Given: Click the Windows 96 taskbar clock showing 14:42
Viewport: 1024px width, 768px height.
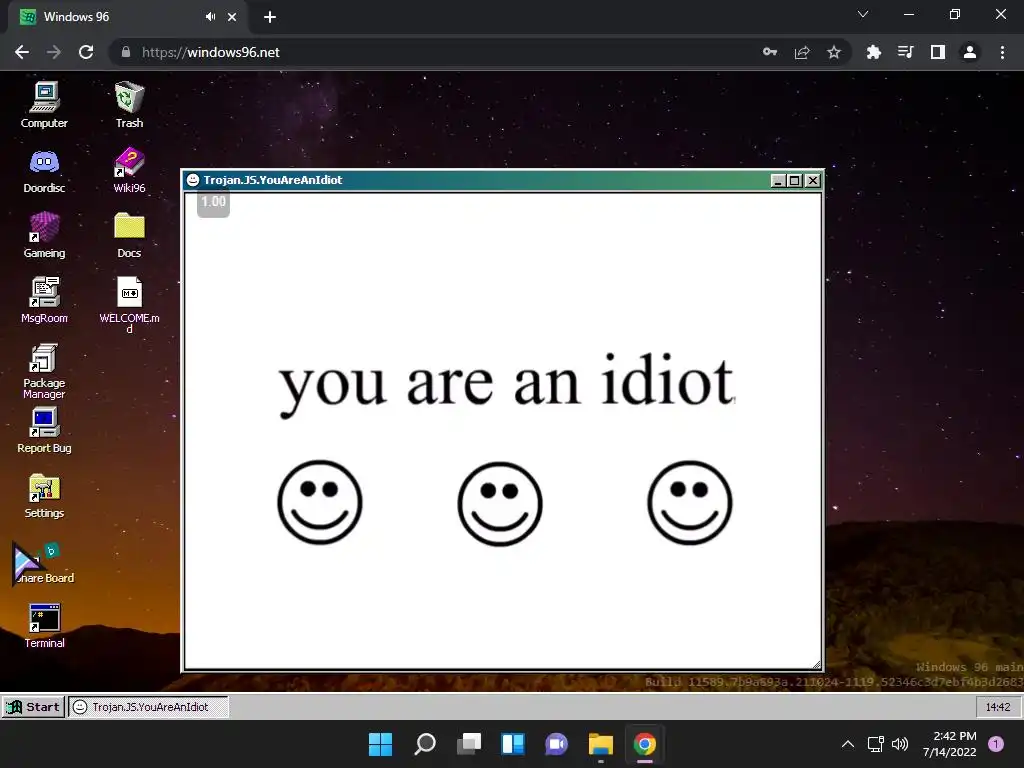Looking at the screenshot, I should pyautogui.click(x=998, y=707).
